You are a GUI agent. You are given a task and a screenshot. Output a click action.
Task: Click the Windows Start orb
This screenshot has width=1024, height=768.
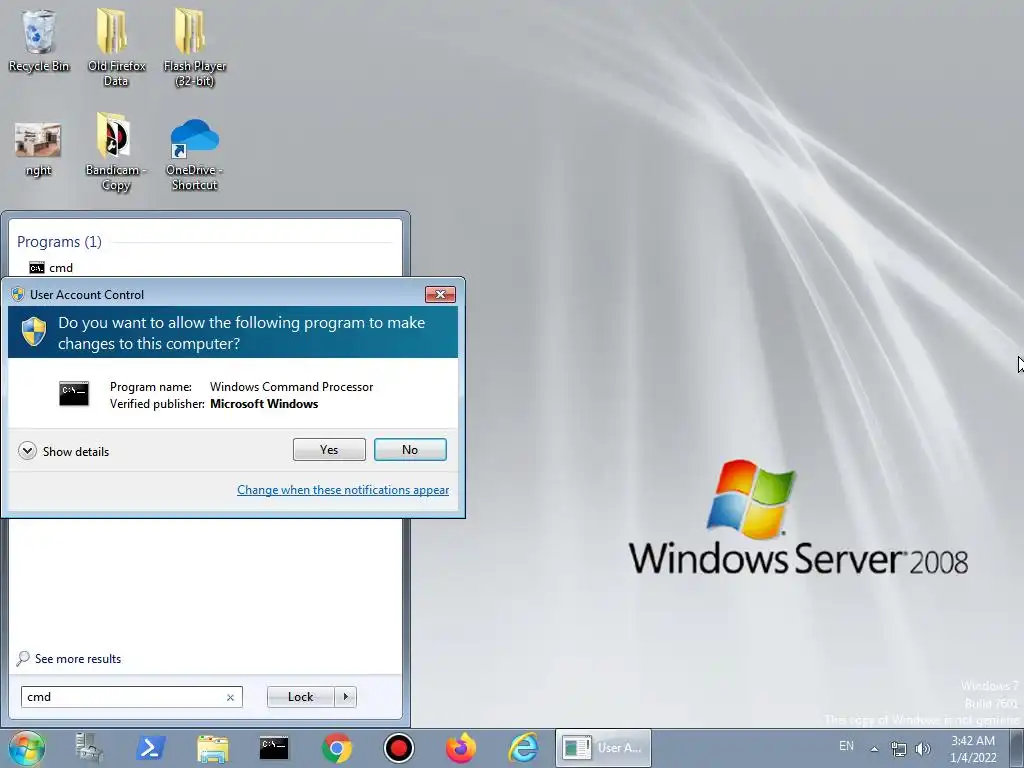coord(27,748)
